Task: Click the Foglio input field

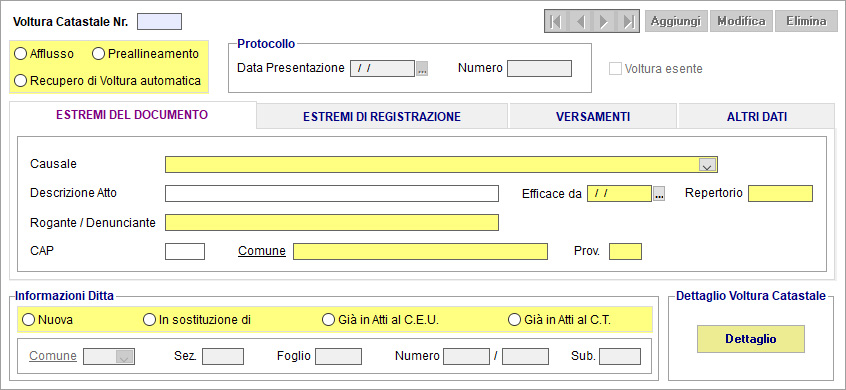Action: 338,357
